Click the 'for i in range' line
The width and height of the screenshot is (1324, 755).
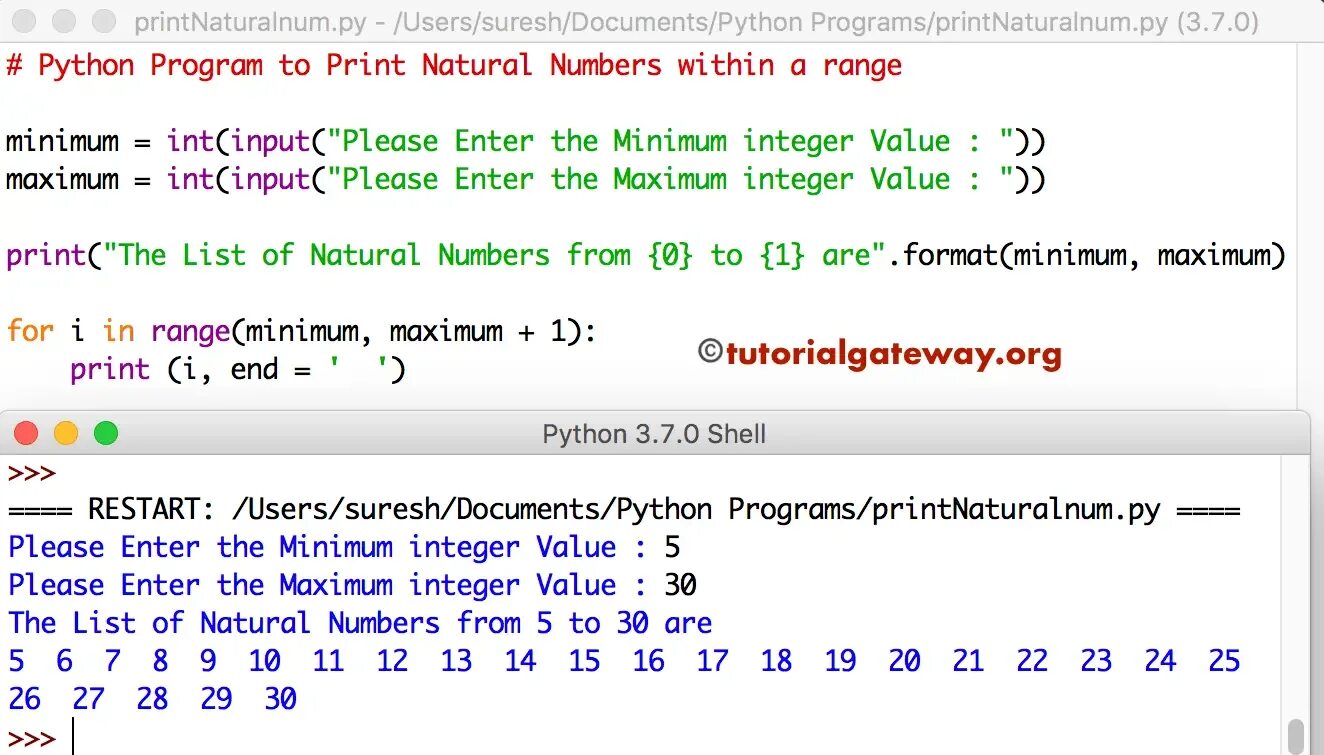point(301,332)
